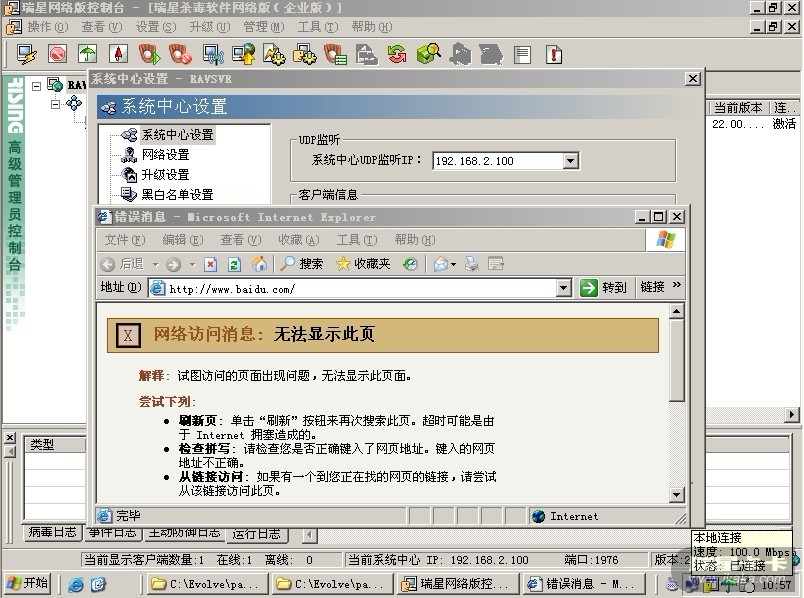Screen dimensions: 804x598
Task: Select 系统中心设置 in settings tree
Action: coord(177,135)
